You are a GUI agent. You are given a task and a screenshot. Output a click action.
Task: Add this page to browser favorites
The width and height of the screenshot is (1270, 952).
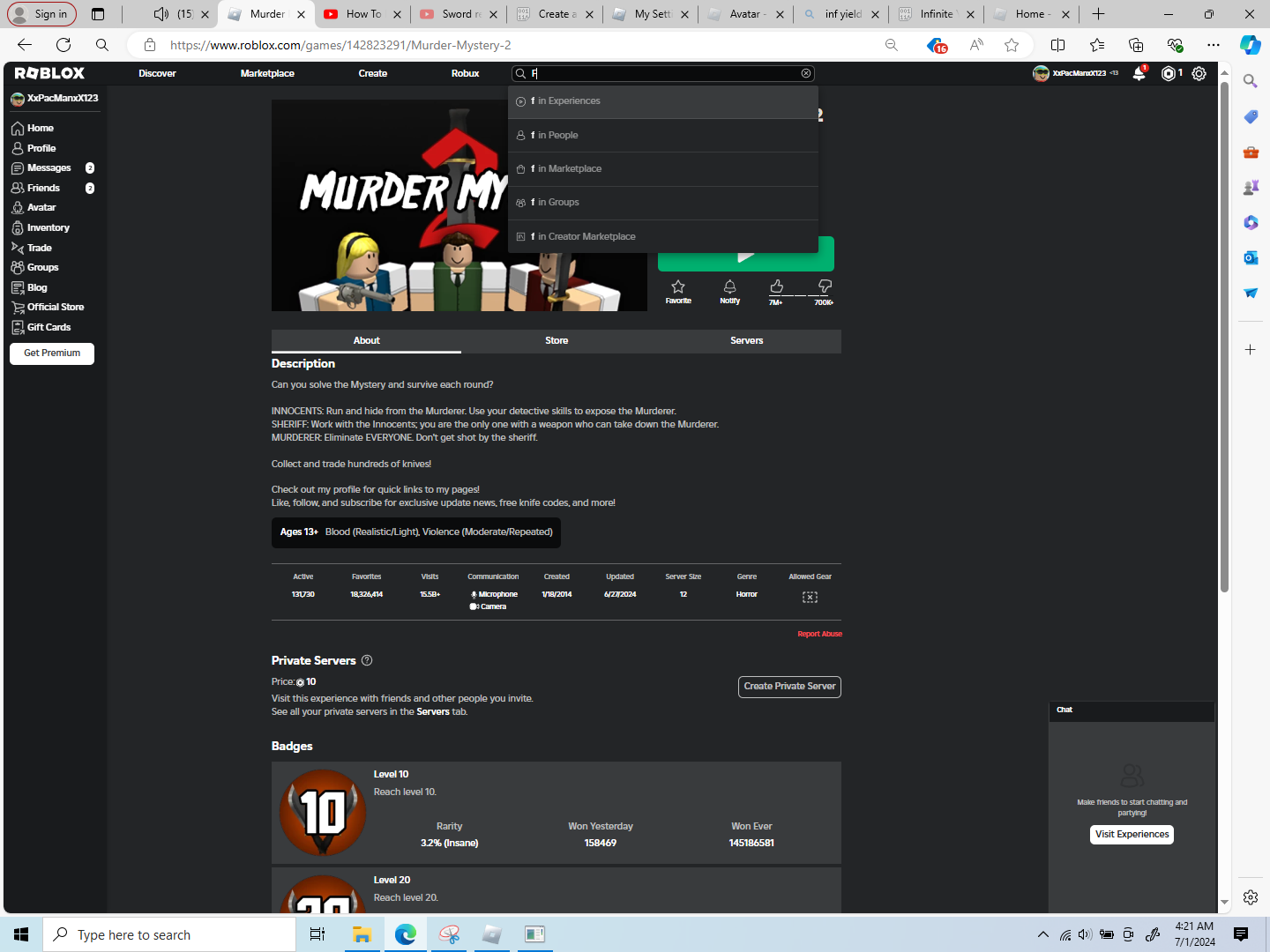point(1012,45)
